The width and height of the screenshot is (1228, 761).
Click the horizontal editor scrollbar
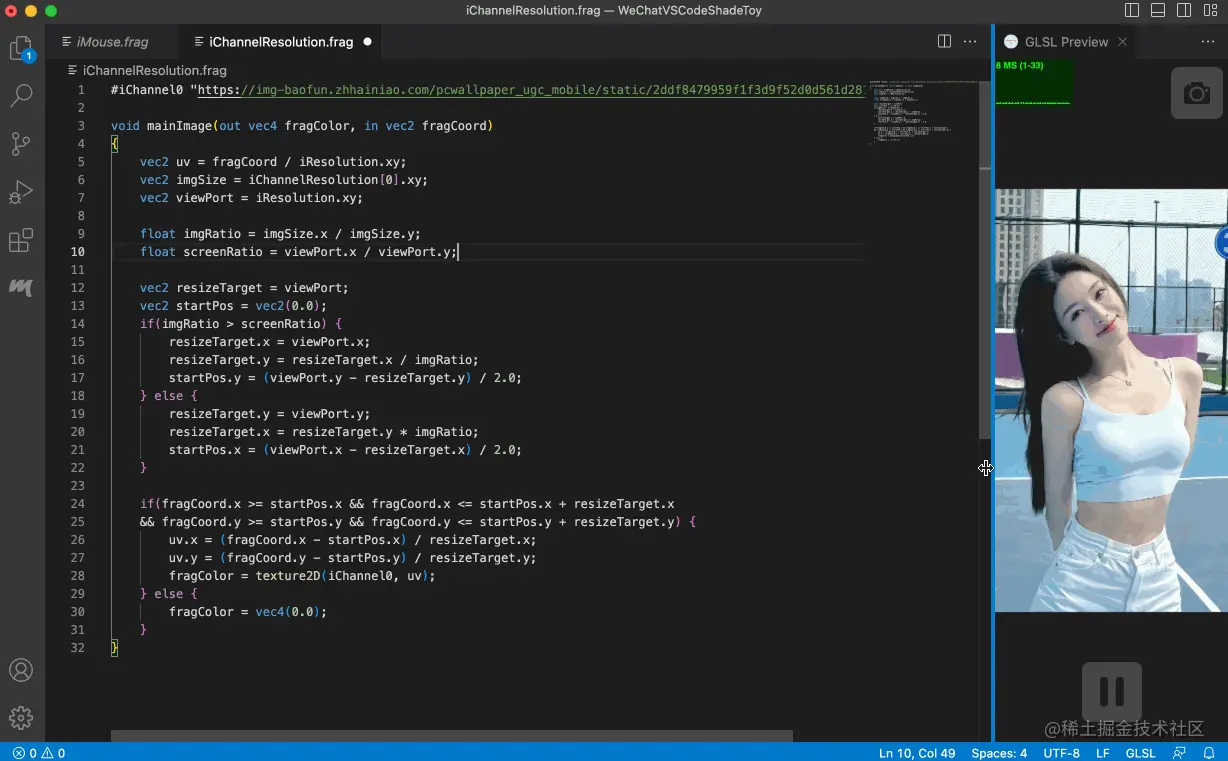coord(451,735)
